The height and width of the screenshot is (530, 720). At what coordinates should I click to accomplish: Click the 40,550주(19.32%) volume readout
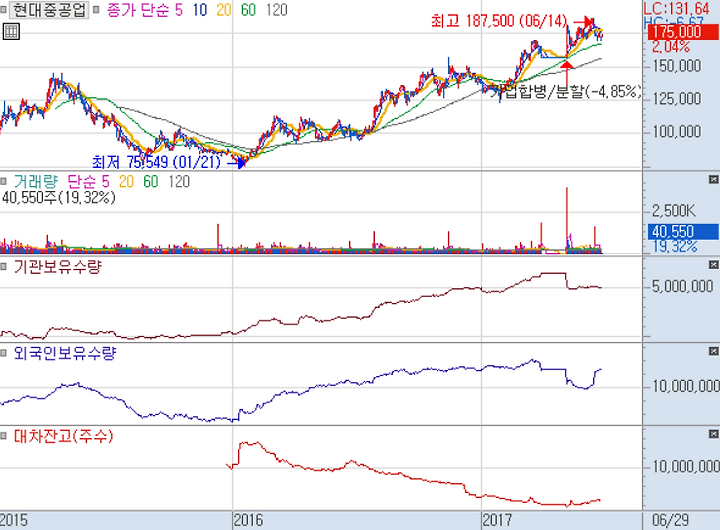[x=58, y=198]
